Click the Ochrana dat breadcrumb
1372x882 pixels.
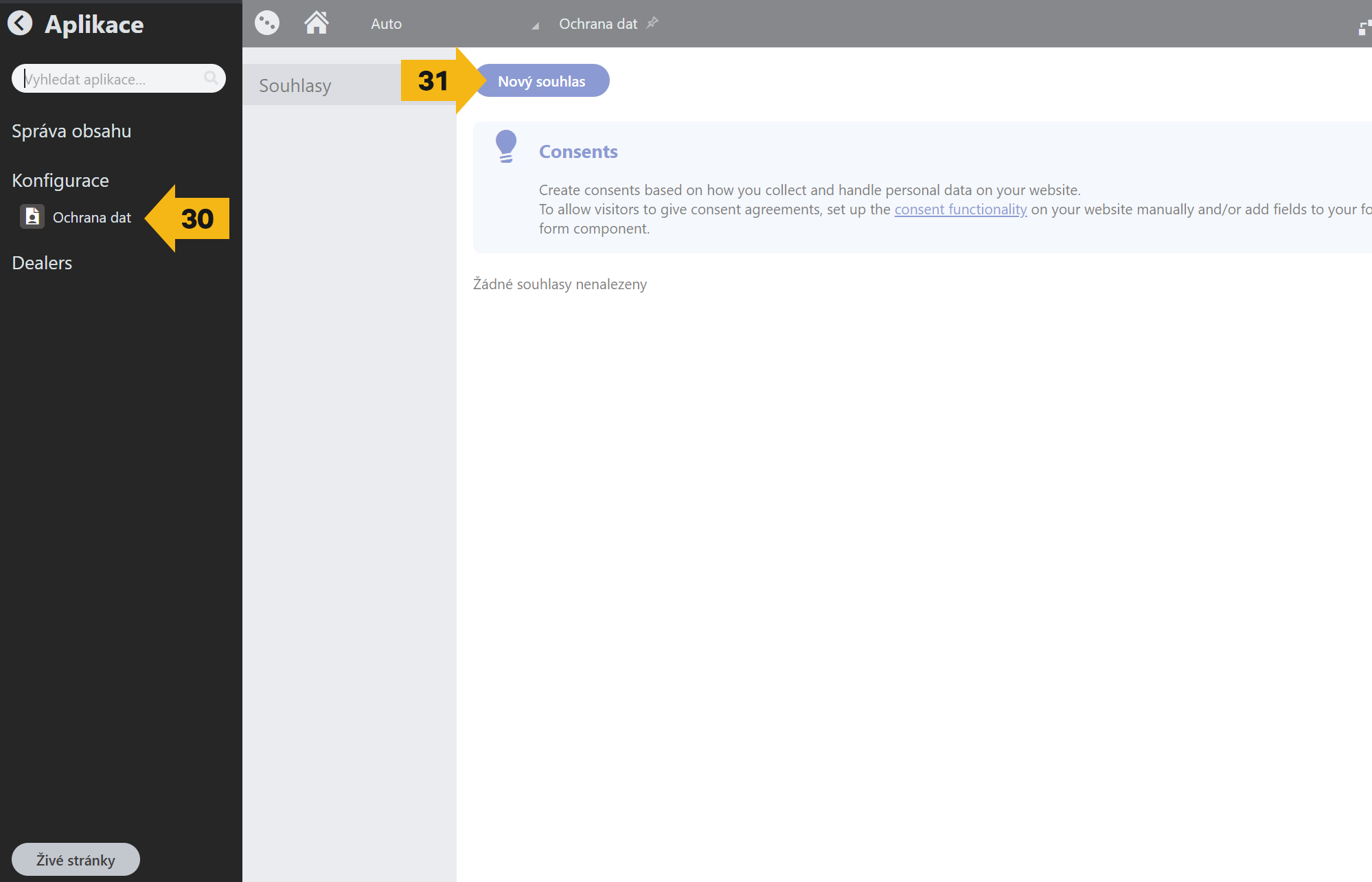click(x=598, y=24)
